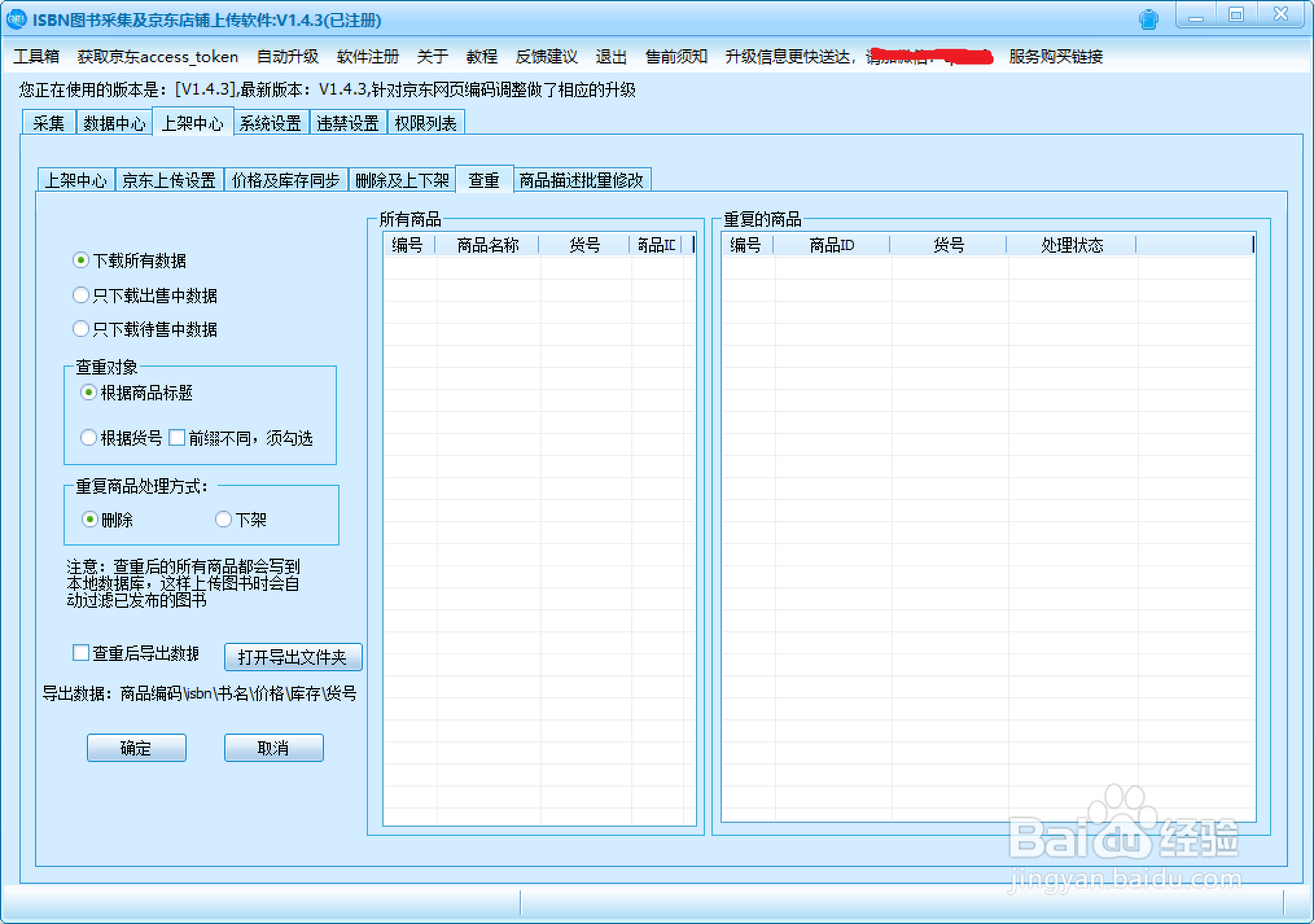Viewport: 1314px width, 924px height.
Task: Open the 工具箱 menu
Action: tap(36, 57)
